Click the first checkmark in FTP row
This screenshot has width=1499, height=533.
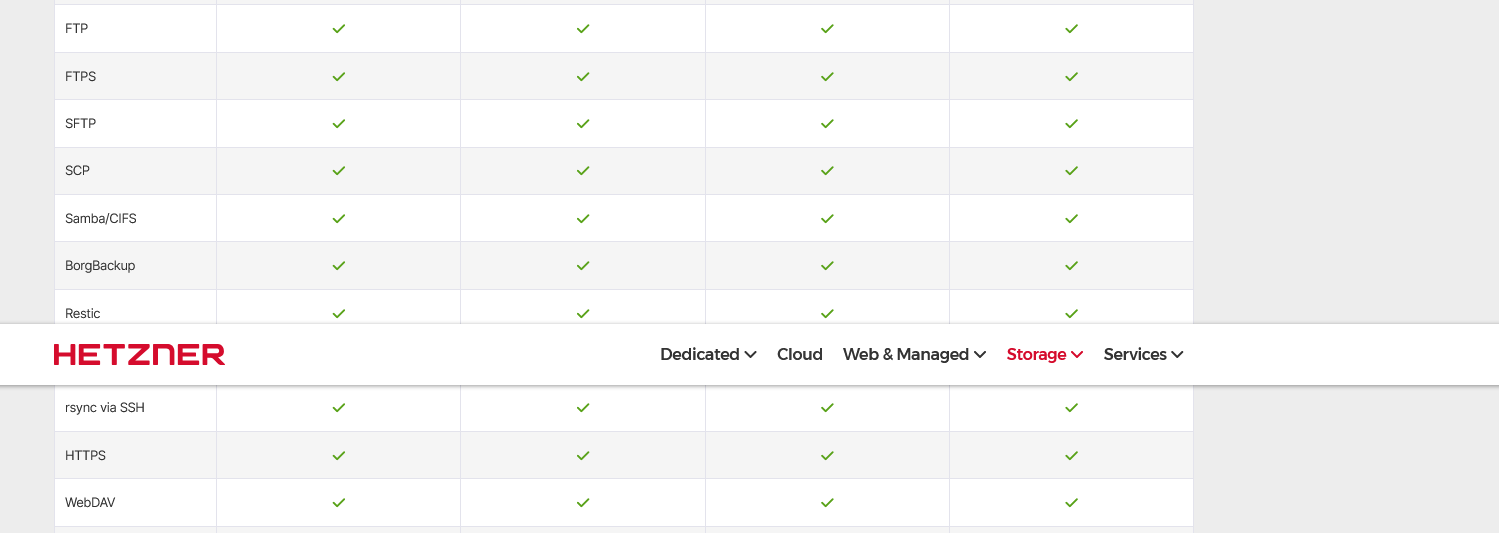[339, 29]
